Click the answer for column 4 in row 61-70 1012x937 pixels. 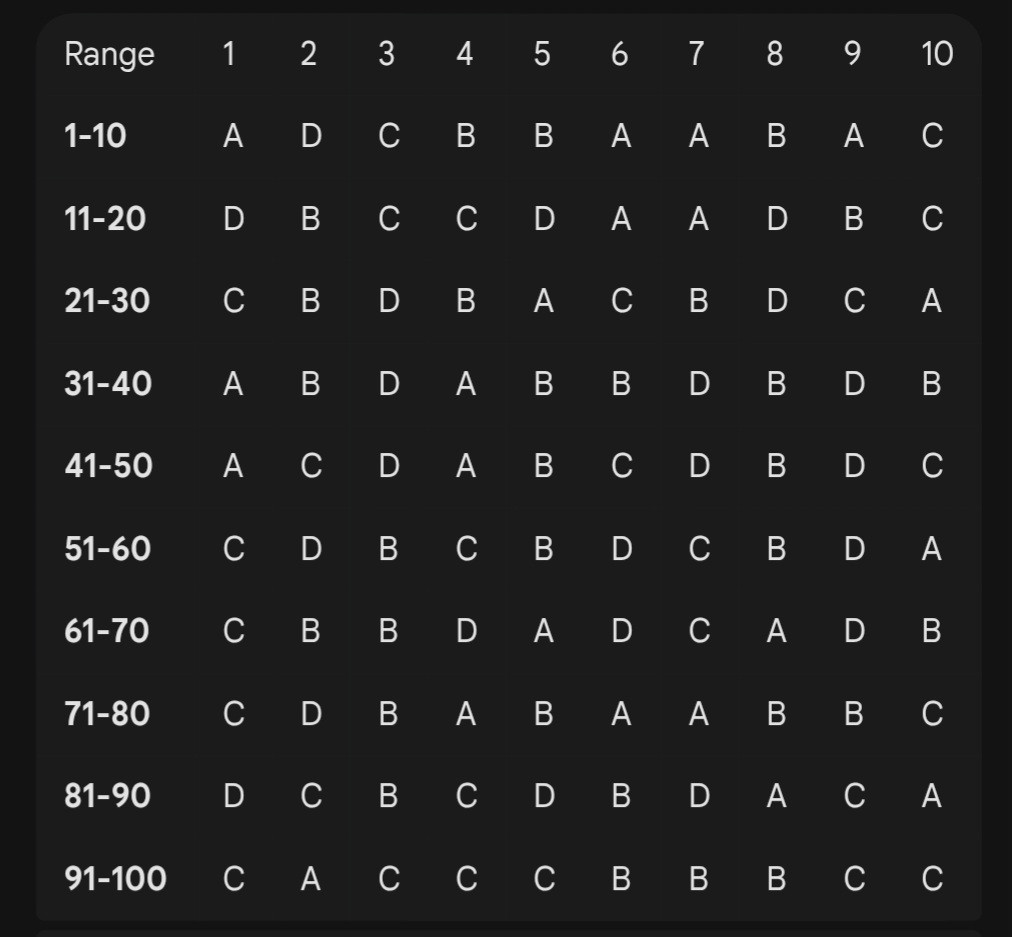pyautogui.click(x=466, y=631)
